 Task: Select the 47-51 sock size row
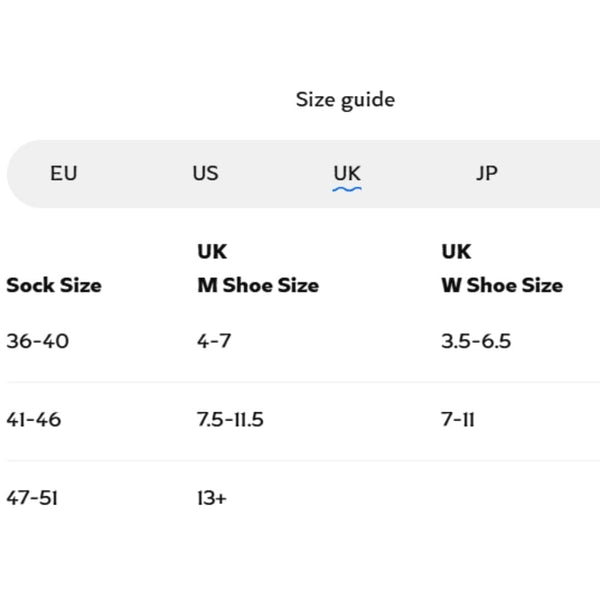[300, 498]
